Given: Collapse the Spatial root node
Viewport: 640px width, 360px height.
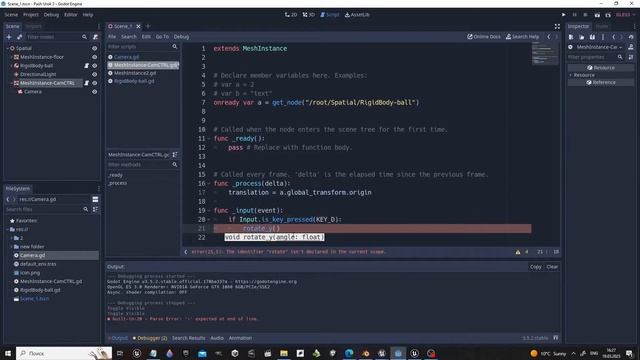Looking at the screenshot, I should coord(7,48).
